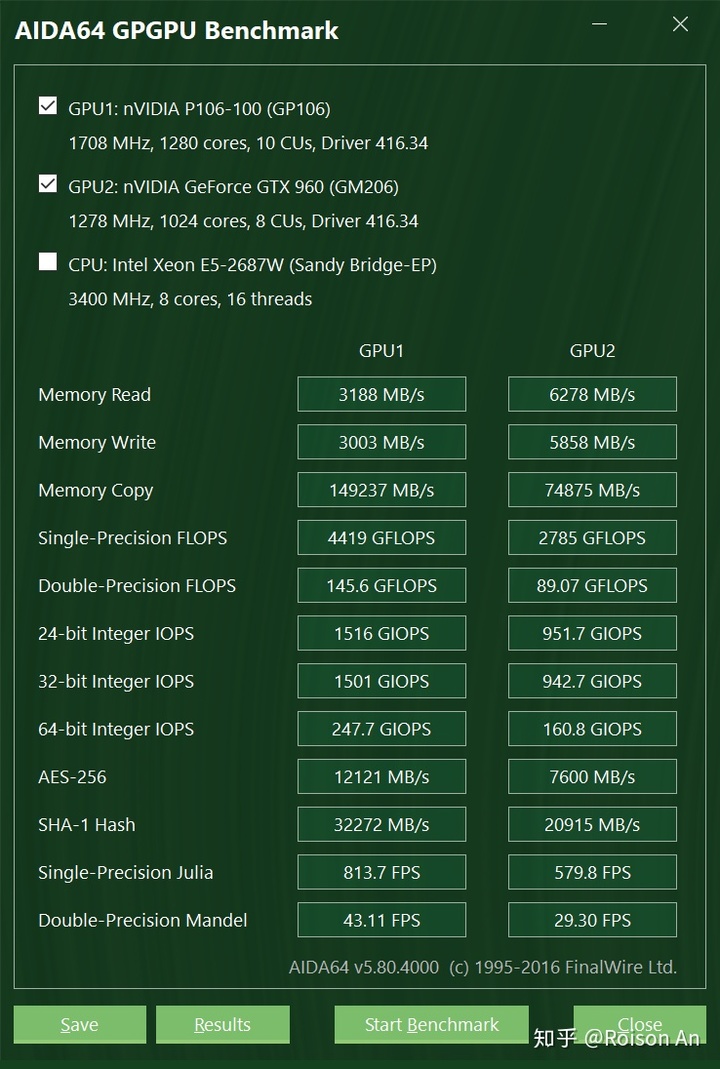Uncheck the GPU1 nVIDIA P106-100 checkbox
The image size is (720, 1069).
[48, 106]
